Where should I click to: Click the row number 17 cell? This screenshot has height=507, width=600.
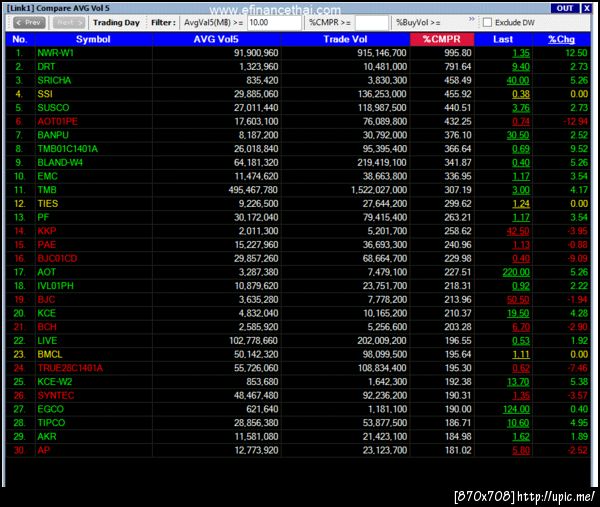pyautogui.click(x=19, y=272)
